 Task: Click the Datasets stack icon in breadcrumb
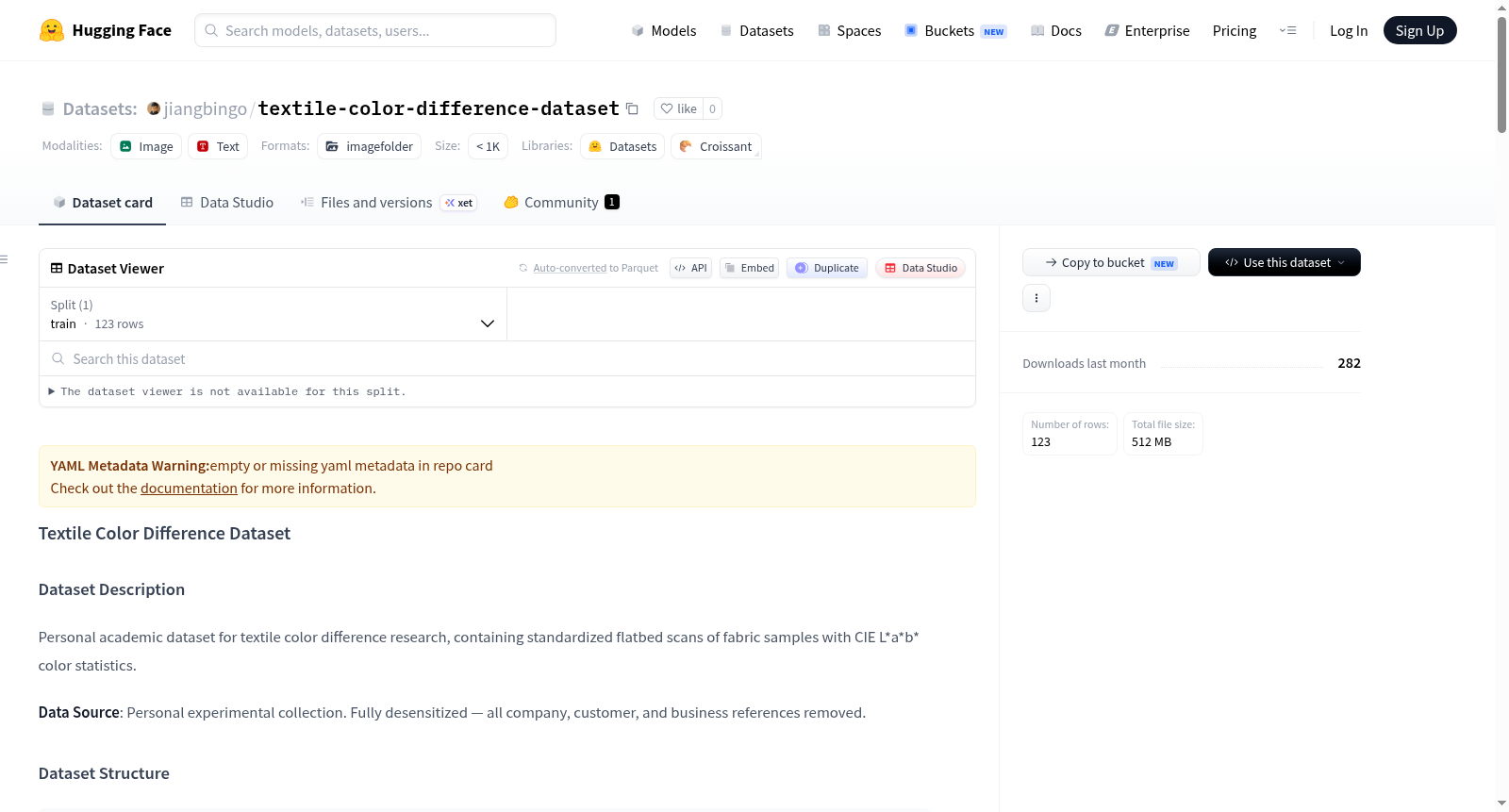(x=48, y=109)
